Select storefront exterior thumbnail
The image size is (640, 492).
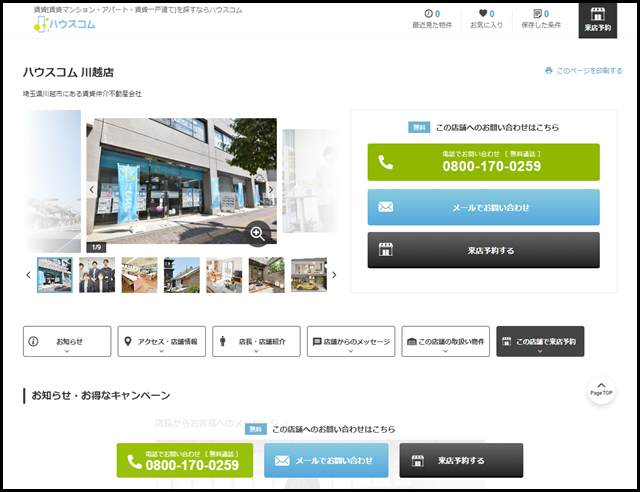(55, 275)
